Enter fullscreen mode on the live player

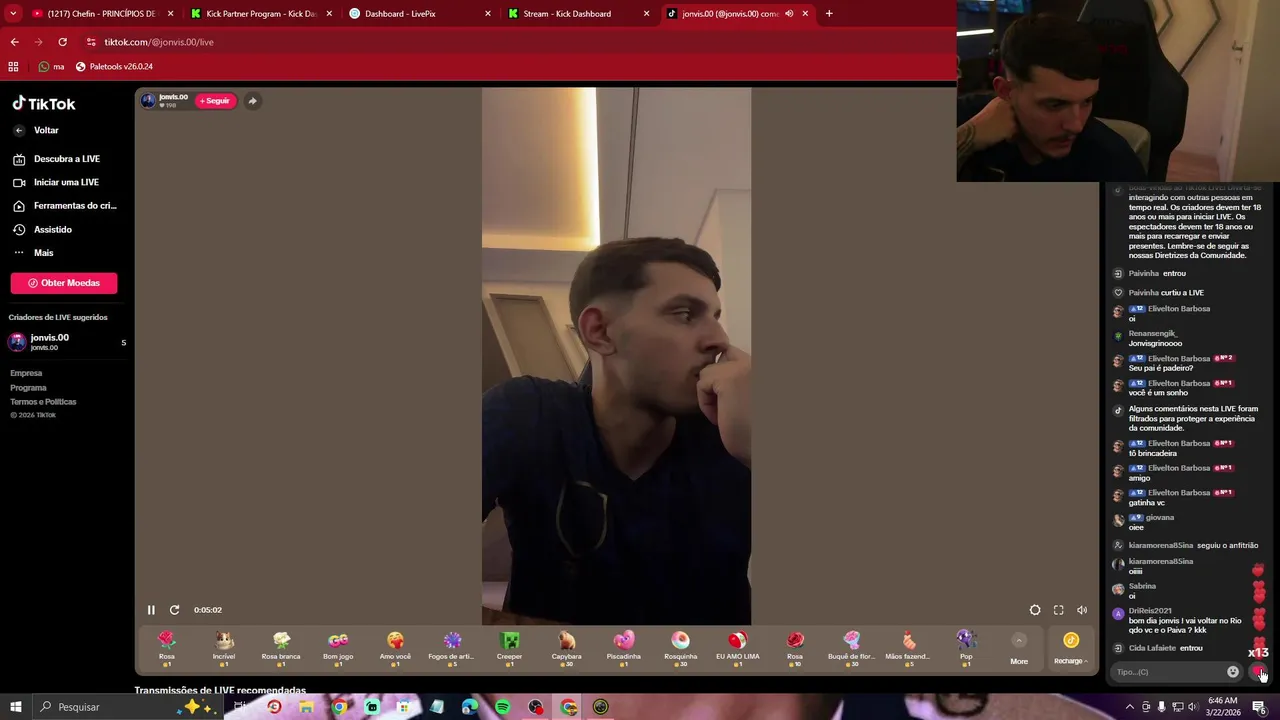click(x=1058, y=610)
